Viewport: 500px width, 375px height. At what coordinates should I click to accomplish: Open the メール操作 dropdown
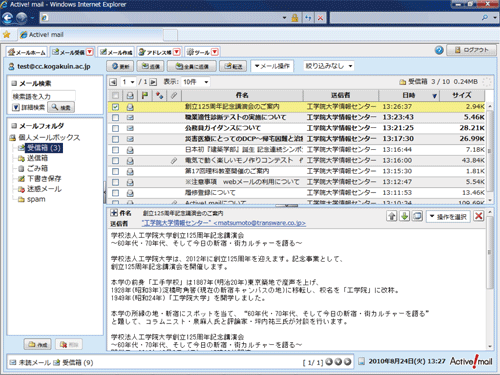pyautogui.click(x=272, y=66)
